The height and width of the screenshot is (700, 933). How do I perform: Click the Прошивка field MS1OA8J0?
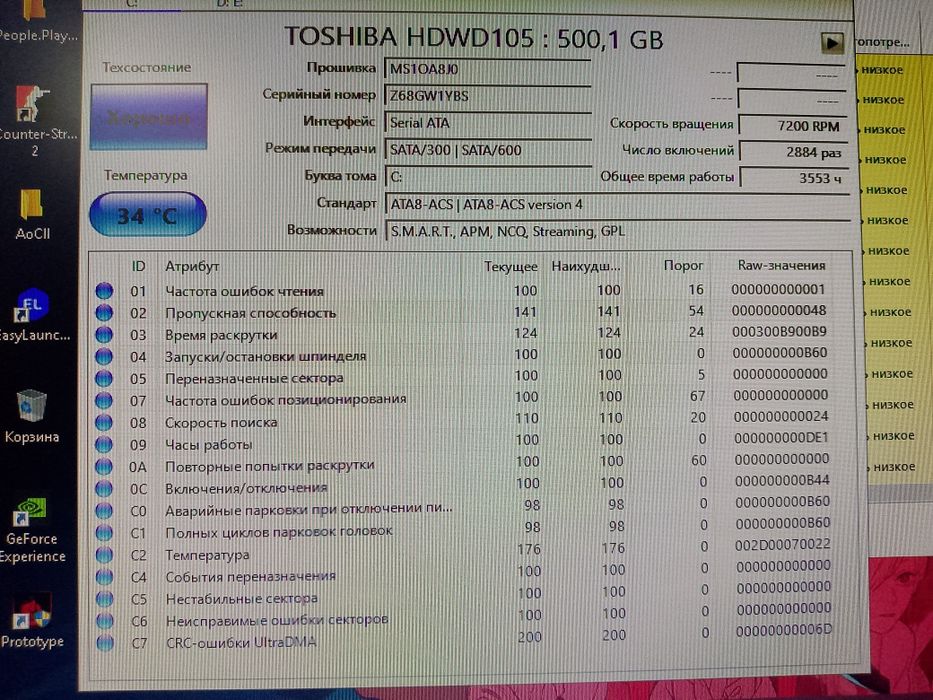click(488, 69)
